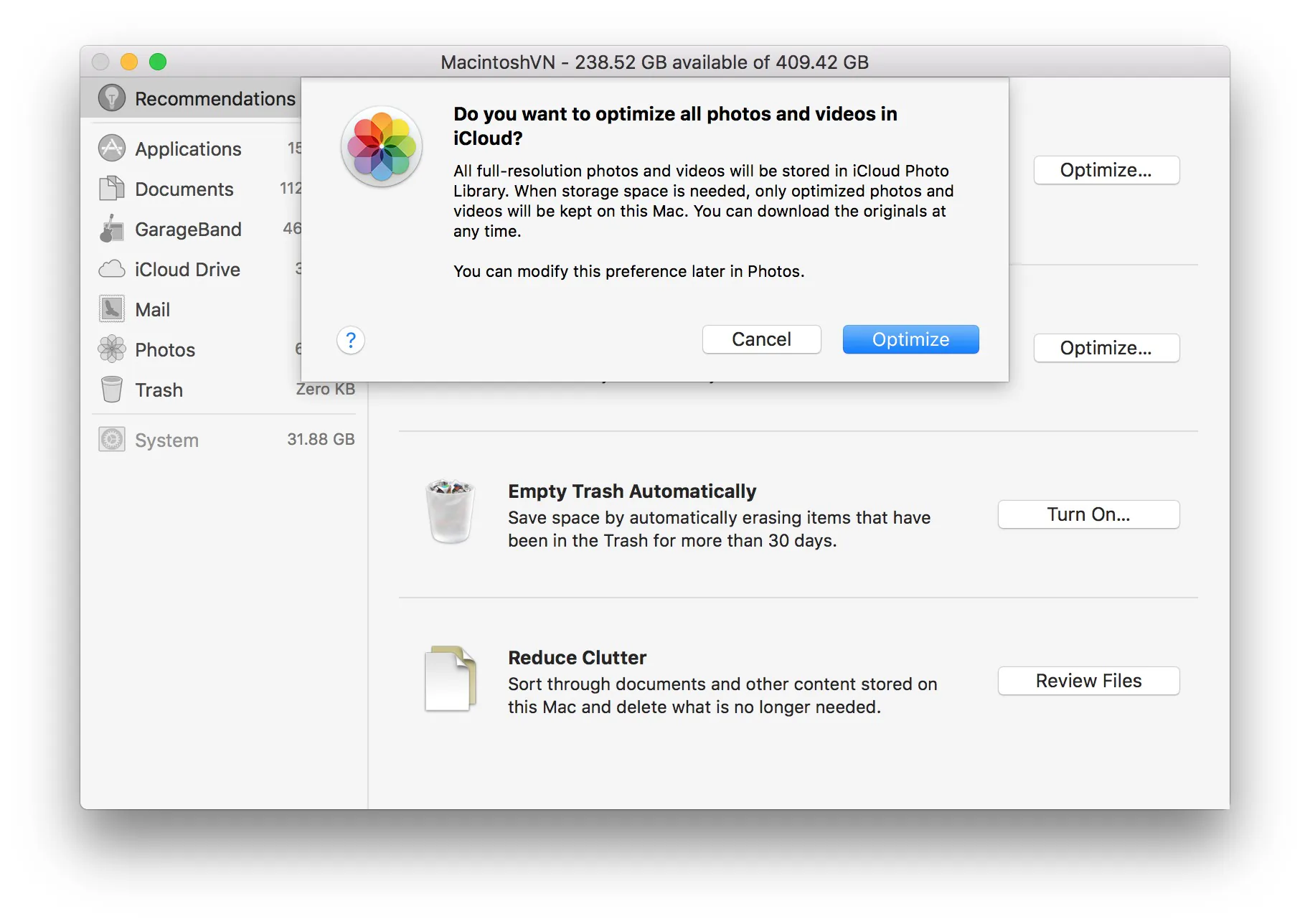1310x924 pixels.
Task: Select the Applications sidebar icon
Action: click(111, 148)
